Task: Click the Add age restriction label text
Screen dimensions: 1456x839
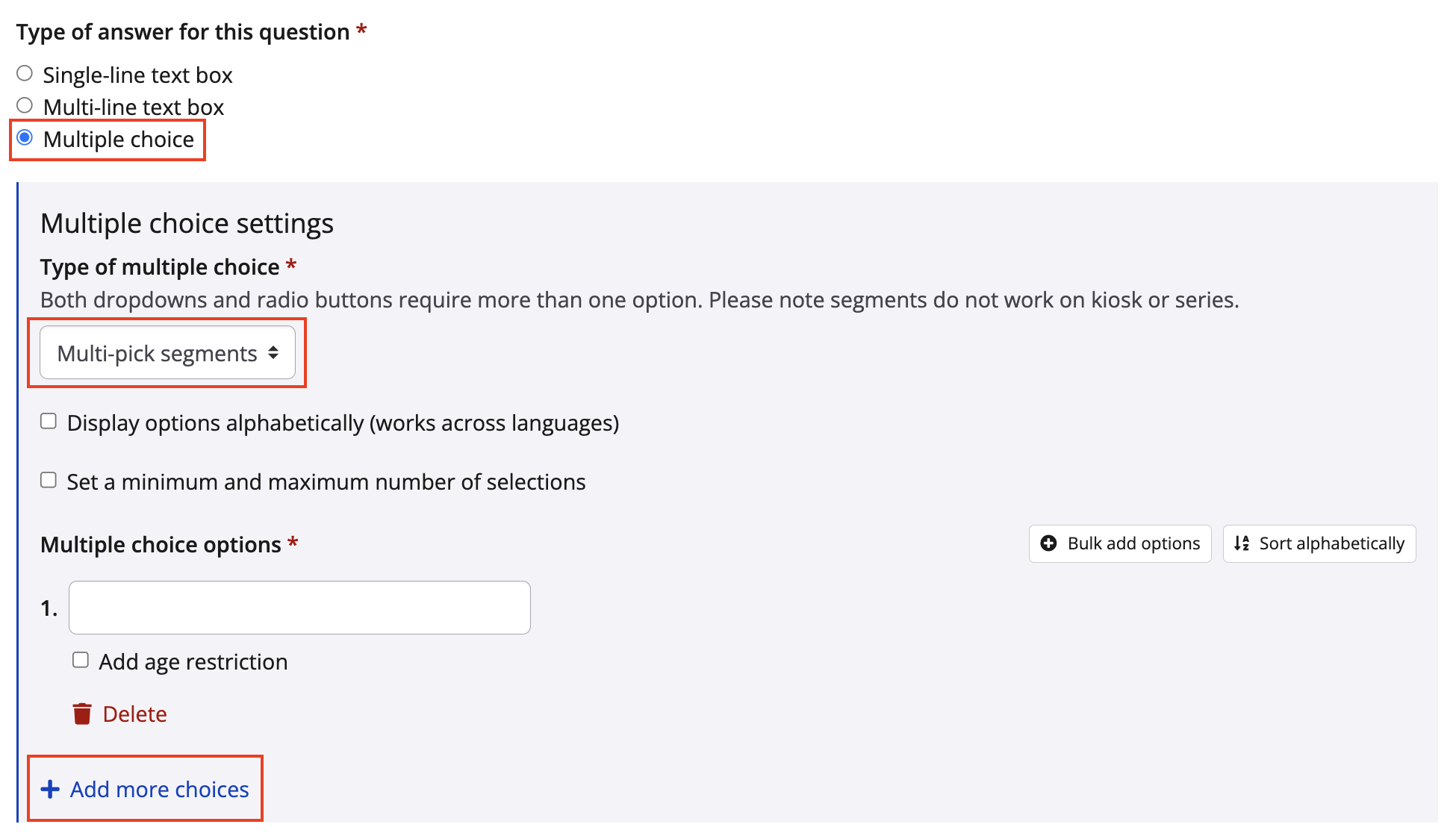Action: pos(193,662)
